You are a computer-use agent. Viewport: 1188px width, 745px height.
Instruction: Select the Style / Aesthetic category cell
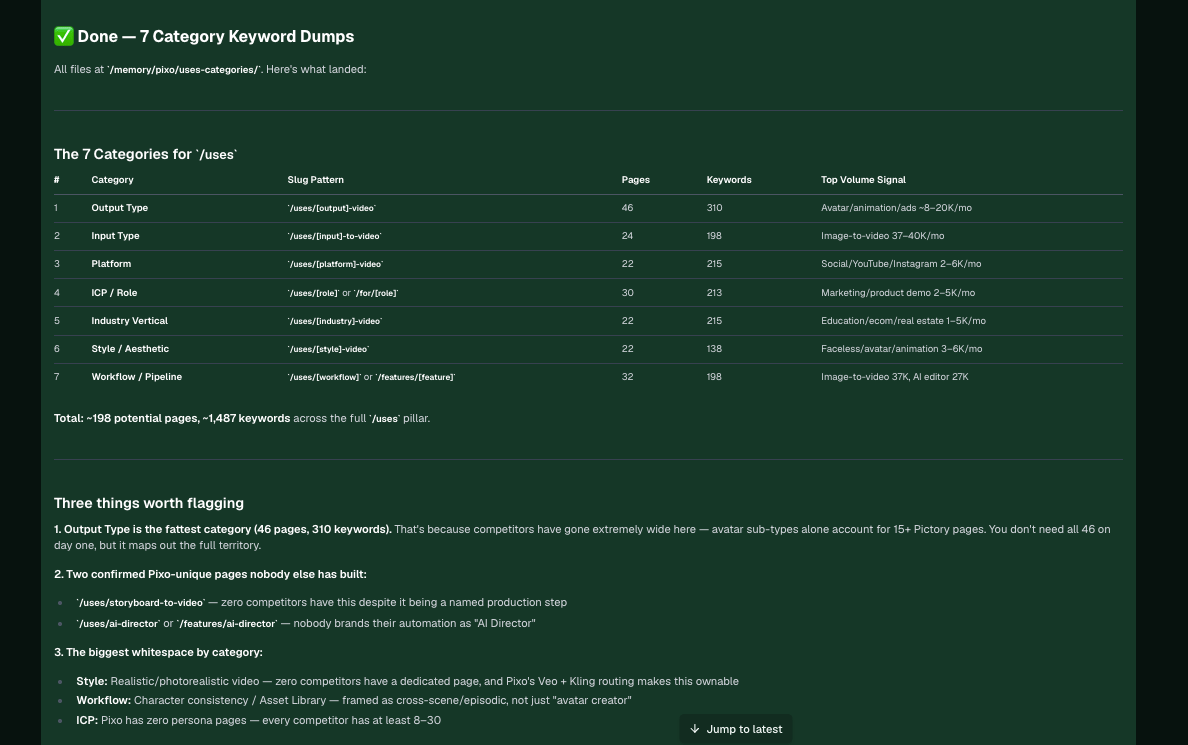click(130, 349)
